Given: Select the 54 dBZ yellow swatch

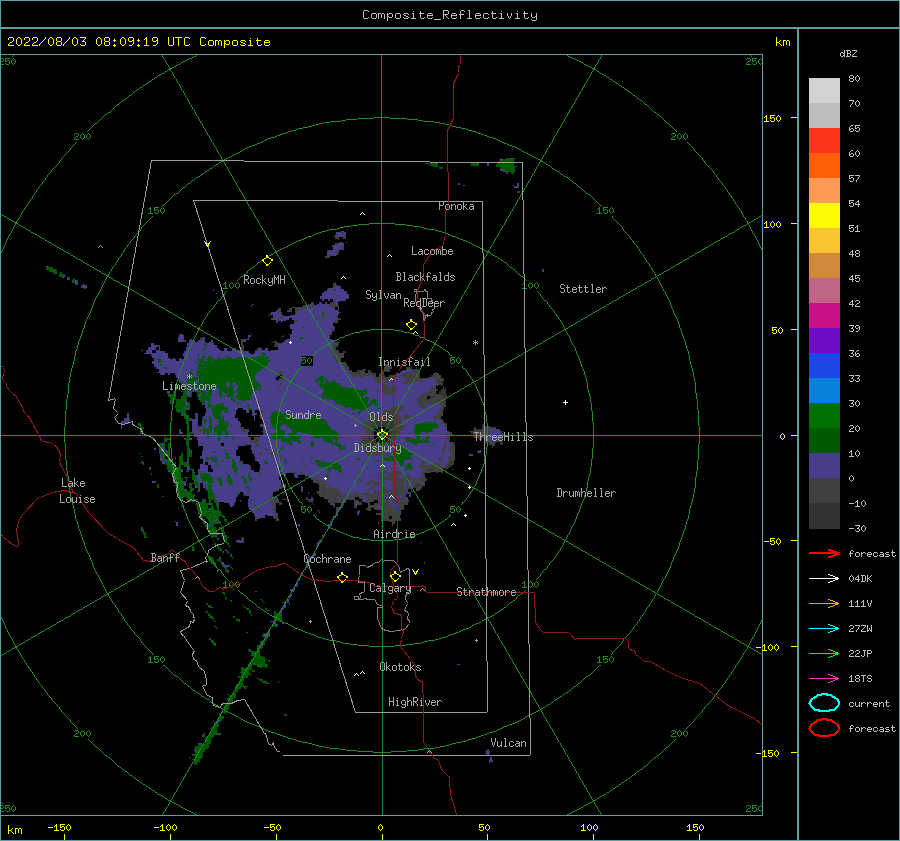Looking at the screenshot, I should point(824,215).
